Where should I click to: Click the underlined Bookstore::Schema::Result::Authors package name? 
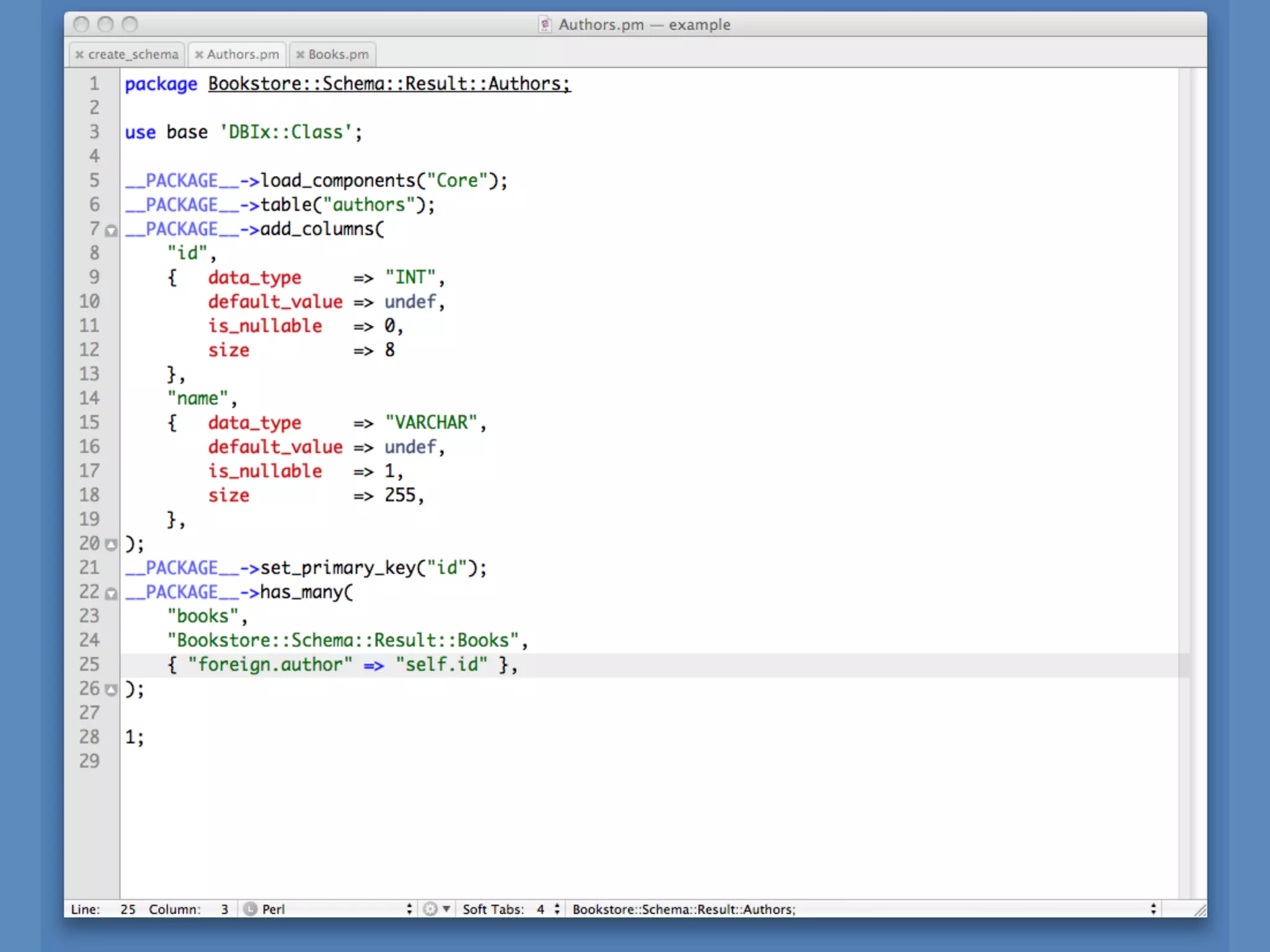point(389,84)
